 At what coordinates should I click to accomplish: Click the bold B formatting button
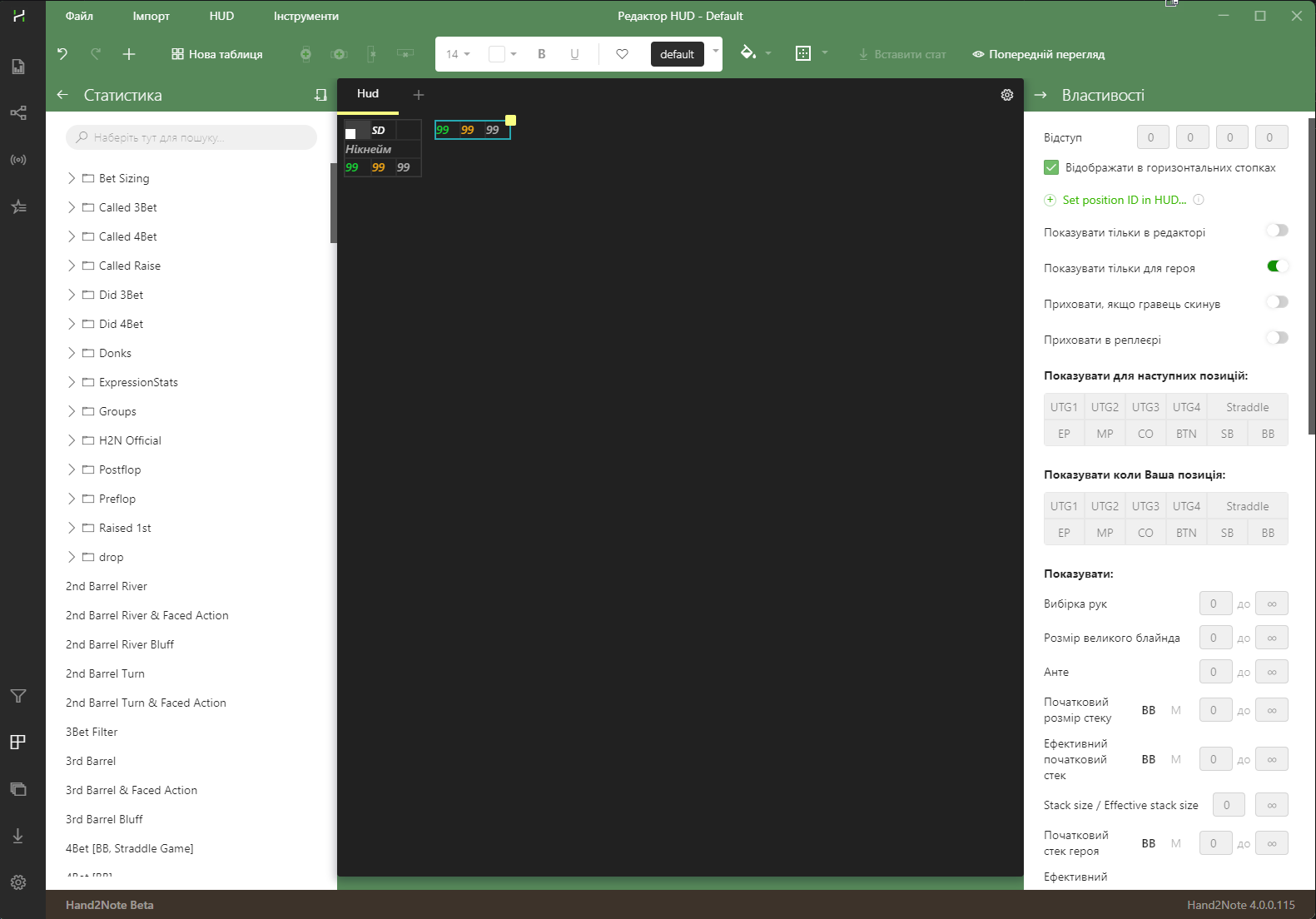click(542, 54)
